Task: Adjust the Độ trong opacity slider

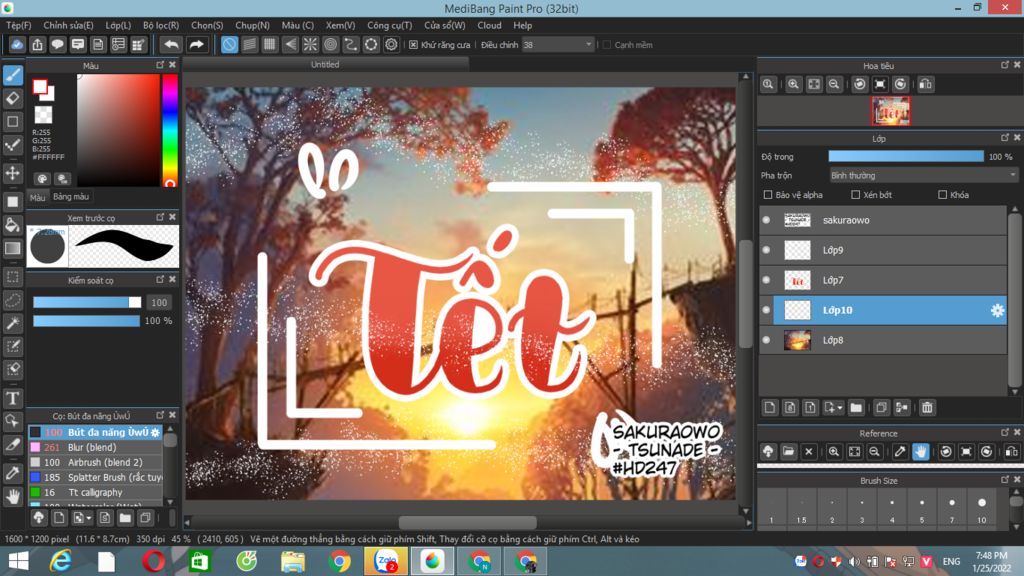Action: pos(906,157)
